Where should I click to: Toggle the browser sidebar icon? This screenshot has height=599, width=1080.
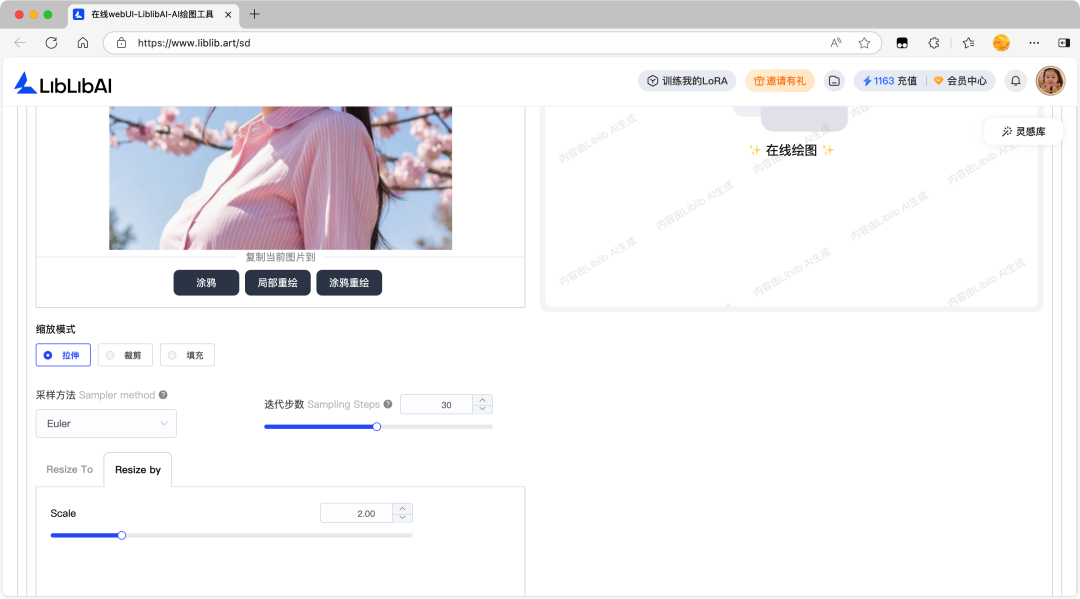pyautogui.click(x=1063, y=43)
